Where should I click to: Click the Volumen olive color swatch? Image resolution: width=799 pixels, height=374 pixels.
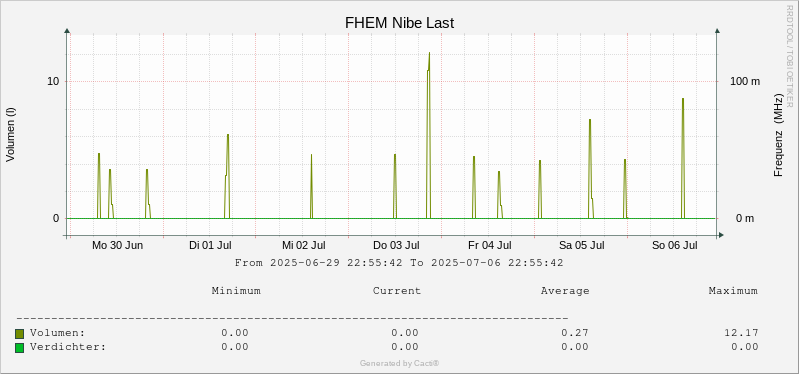point(19,334)
